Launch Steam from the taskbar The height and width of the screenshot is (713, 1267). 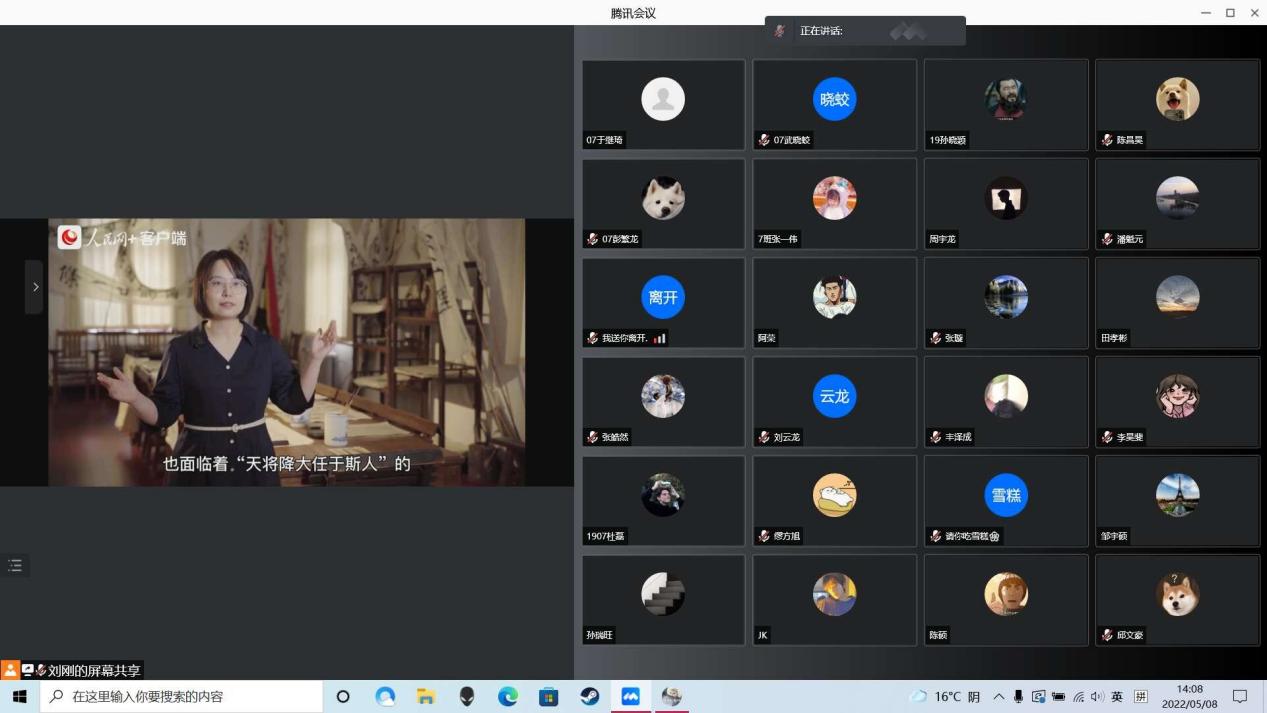pyautogui.click(x=590, y=697)
